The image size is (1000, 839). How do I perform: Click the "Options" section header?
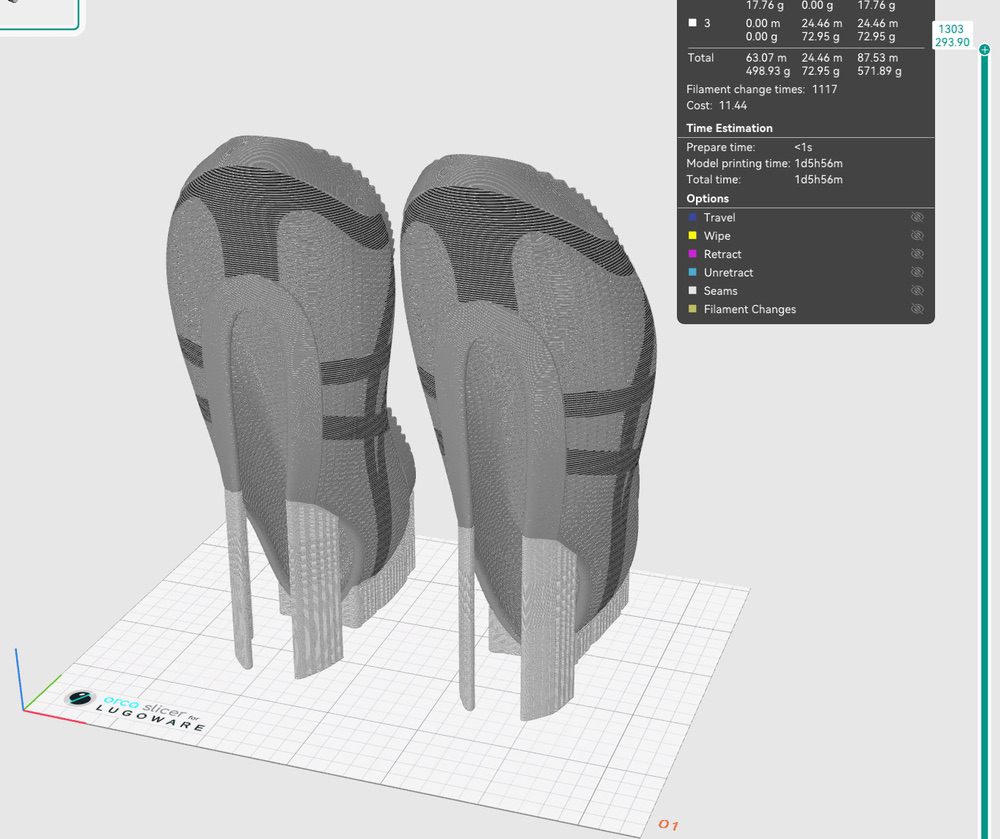pos(707,198)
